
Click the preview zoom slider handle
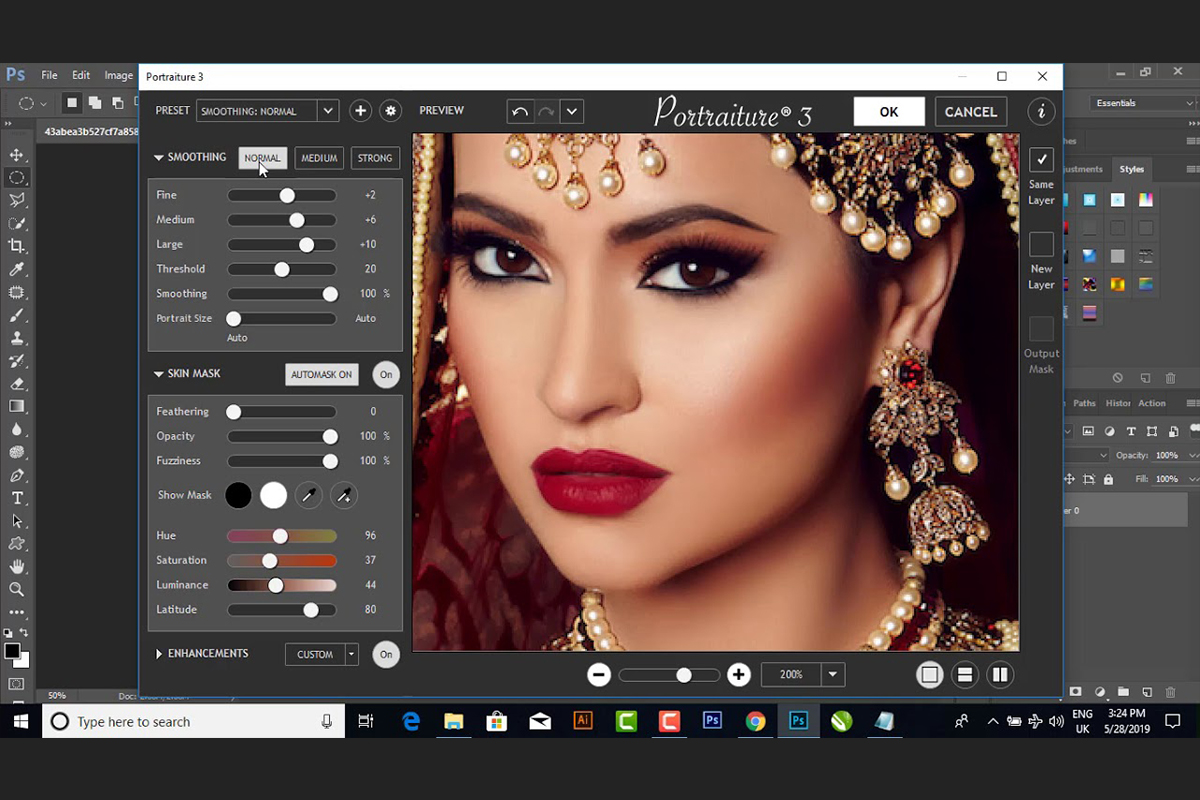pyautogui.click(x=684, y=676)
